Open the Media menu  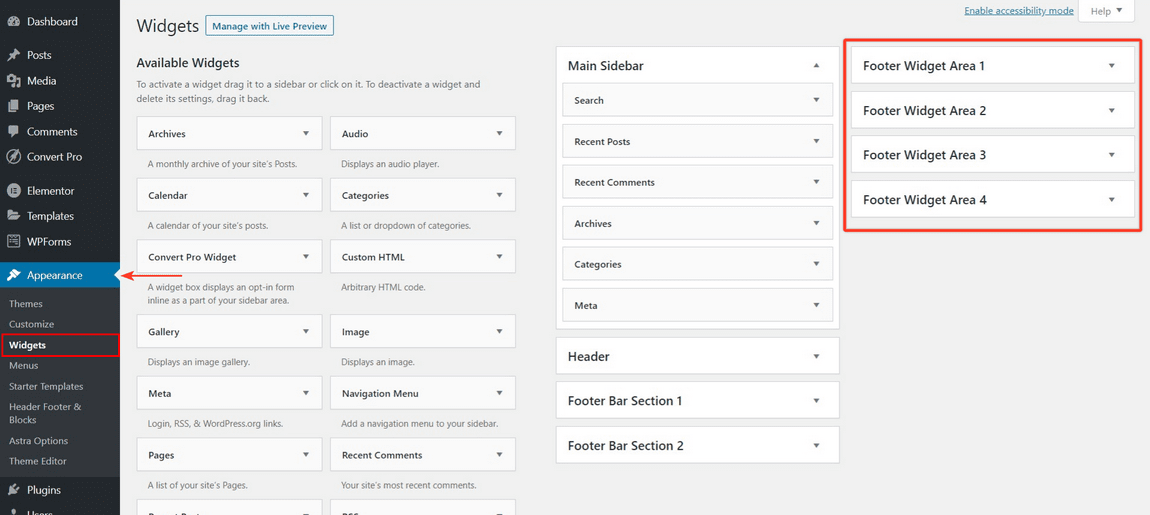(x=42, y=81)
